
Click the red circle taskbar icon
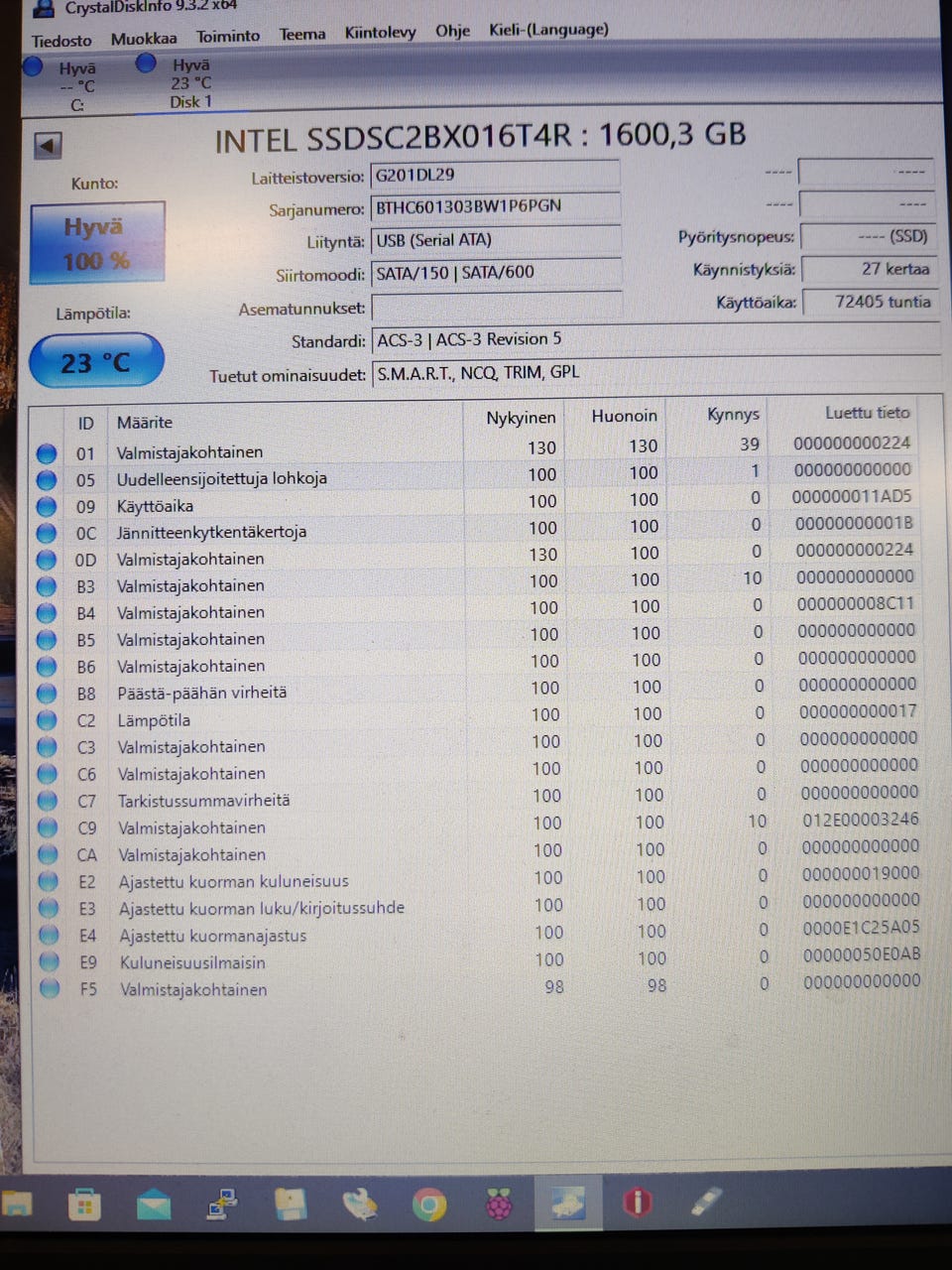(637, 1203)
